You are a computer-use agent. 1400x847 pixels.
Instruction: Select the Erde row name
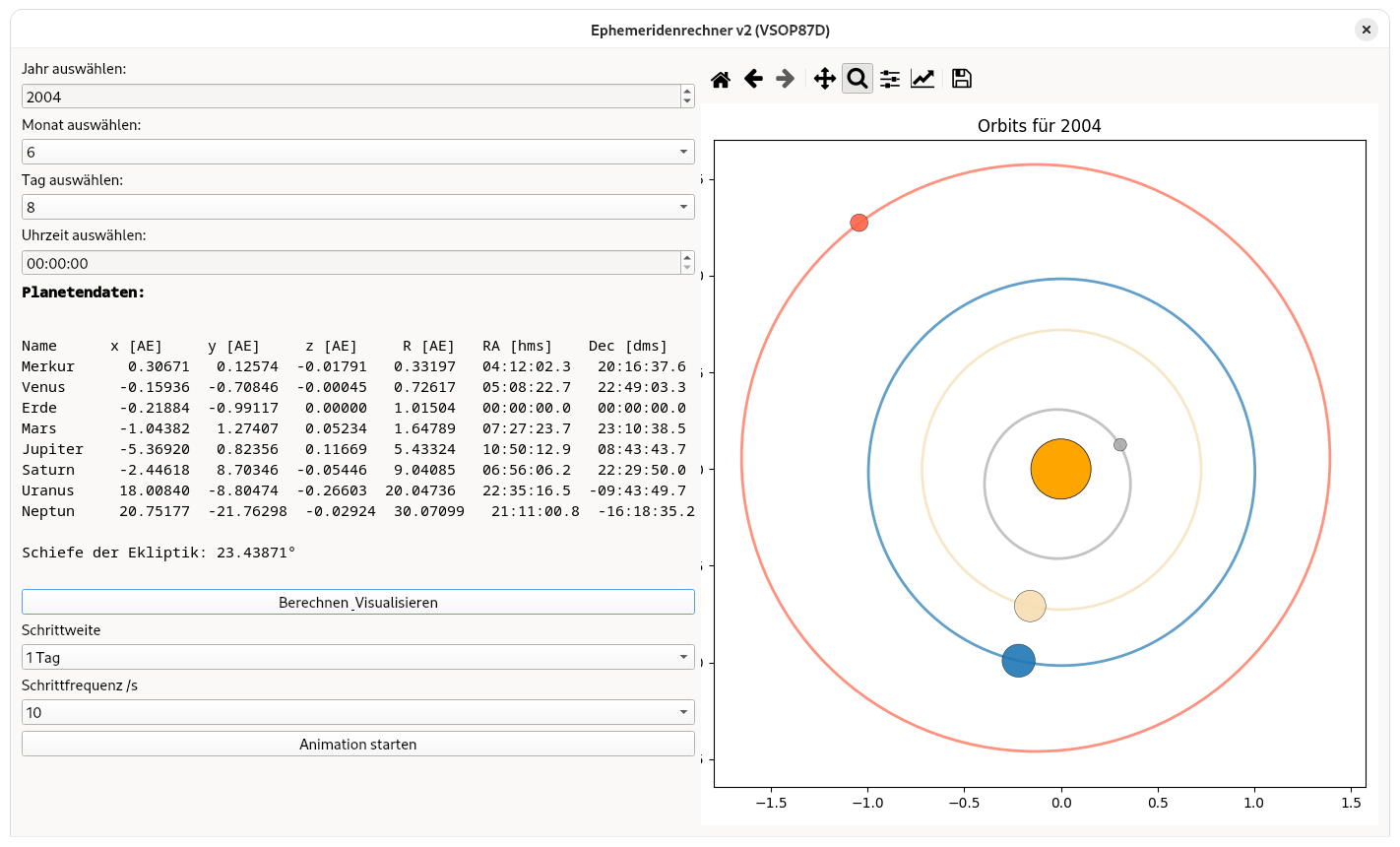(39, 408)
